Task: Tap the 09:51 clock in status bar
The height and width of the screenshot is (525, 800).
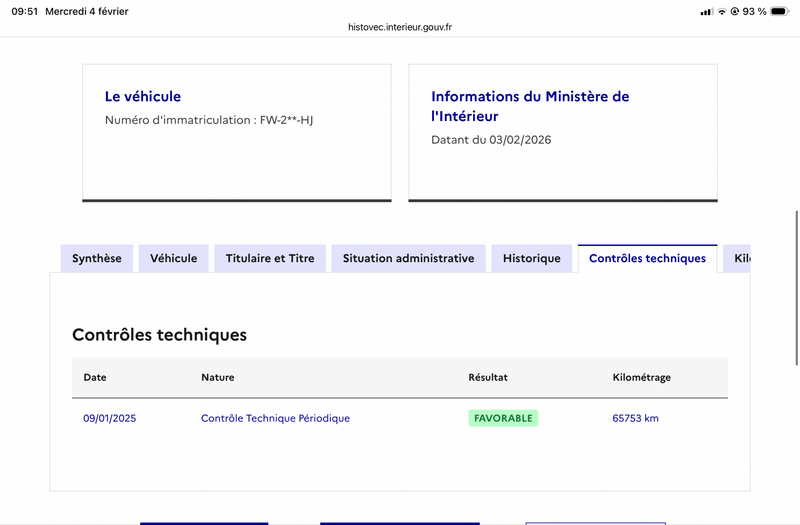Action: point(24,11)
